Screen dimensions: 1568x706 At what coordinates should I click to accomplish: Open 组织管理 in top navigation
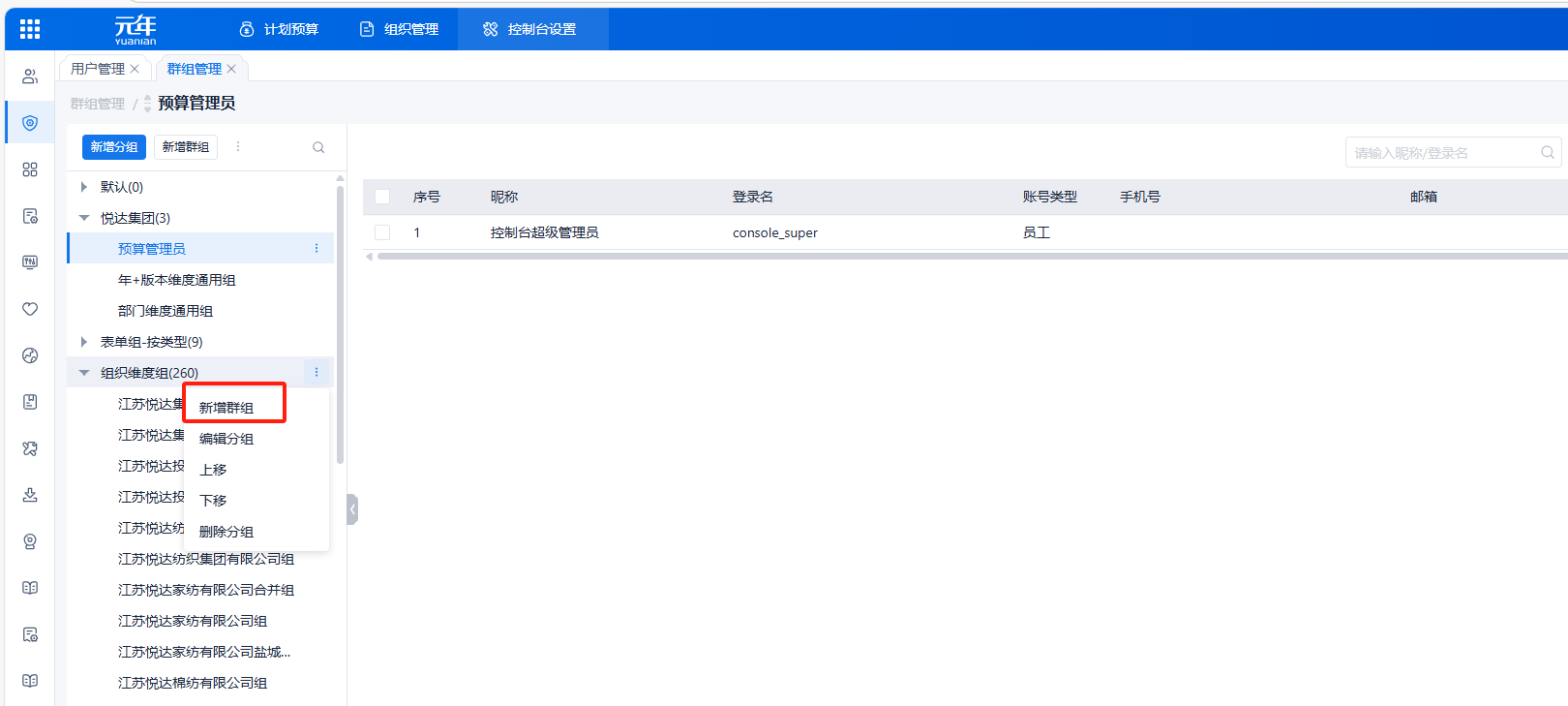click(400, 29)
